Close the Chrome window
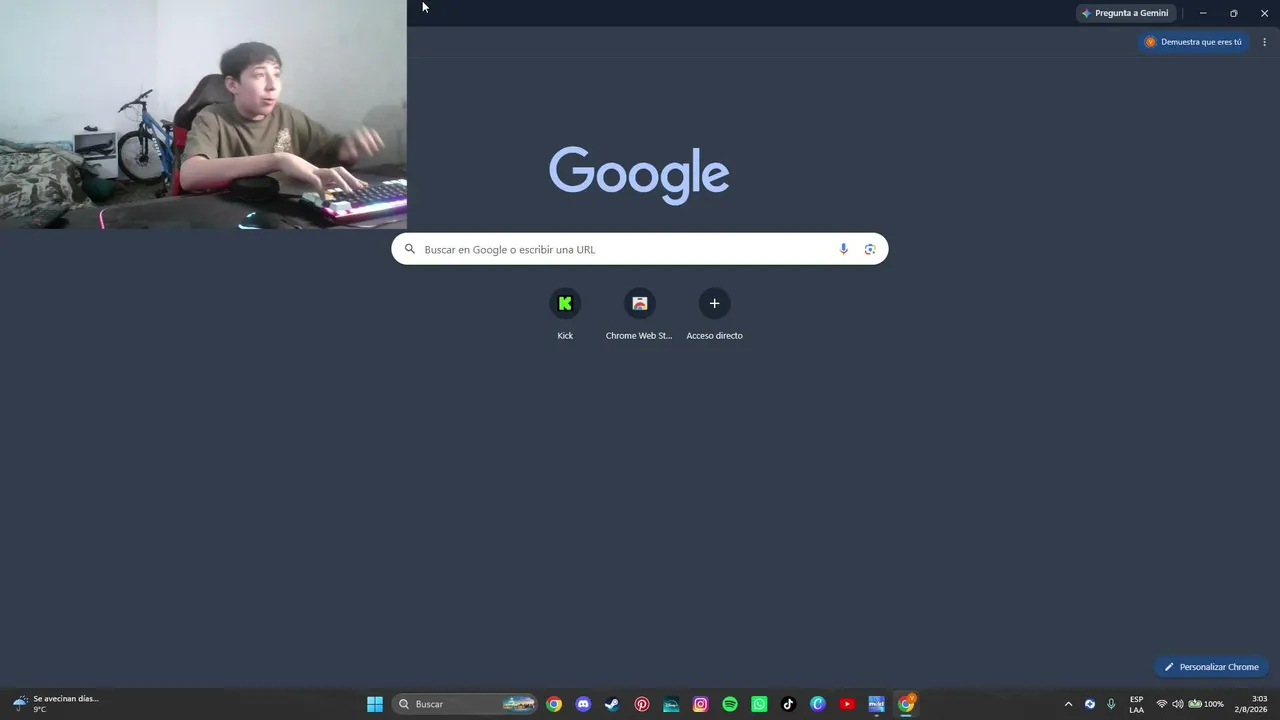Image resolution: width=1280 pixels, height=720 pixels. tap(1265, 13)
